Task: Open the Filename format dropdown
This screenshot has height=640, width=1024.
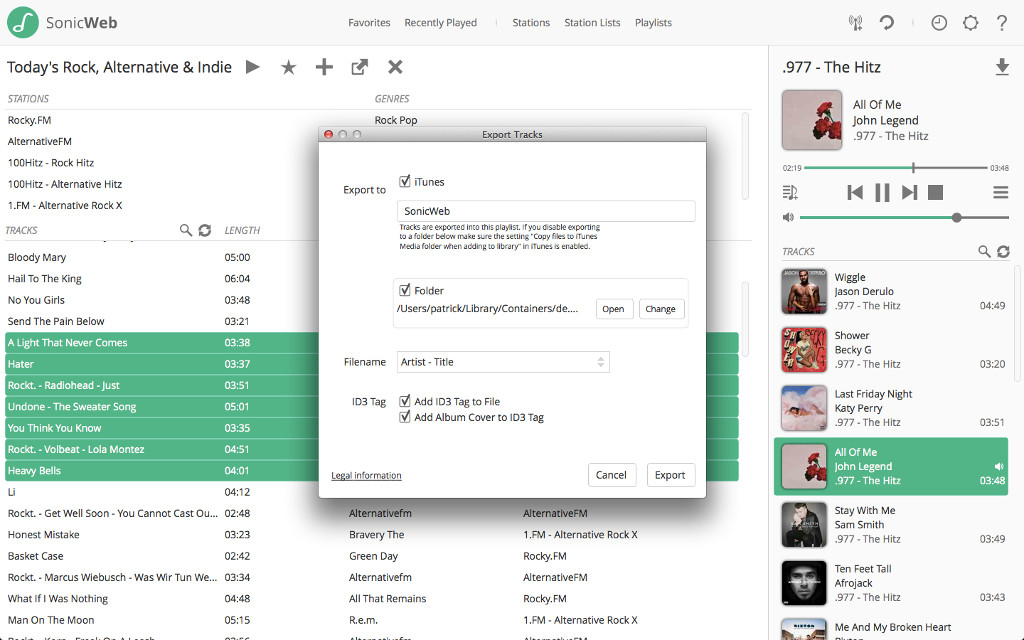Action: tap(503, 361)
